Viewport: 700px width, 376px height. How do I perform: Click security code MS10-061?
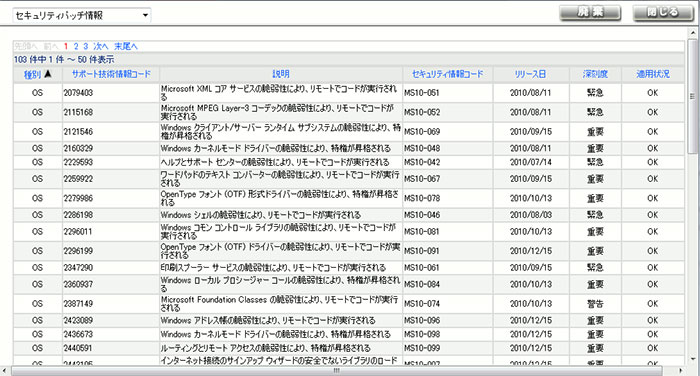tap(422, 267)
